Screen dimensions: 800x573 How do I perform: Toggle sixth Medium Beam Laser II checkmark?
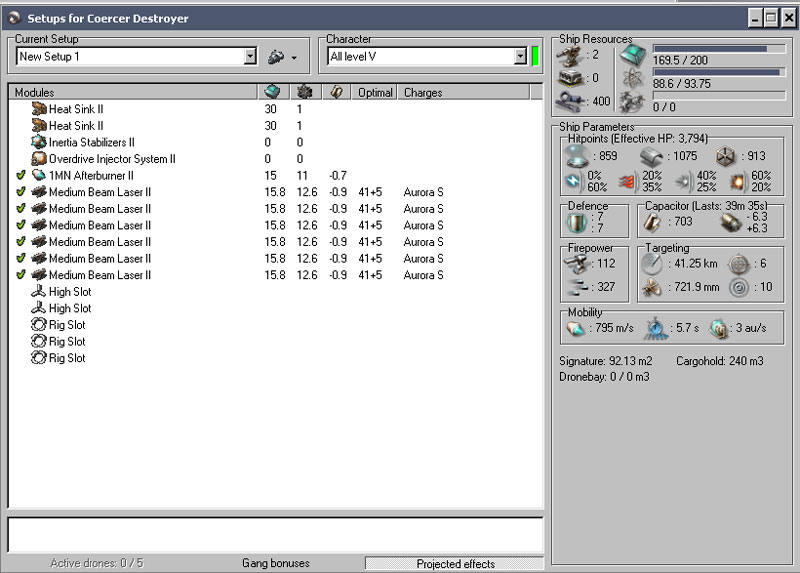[20, 275]
